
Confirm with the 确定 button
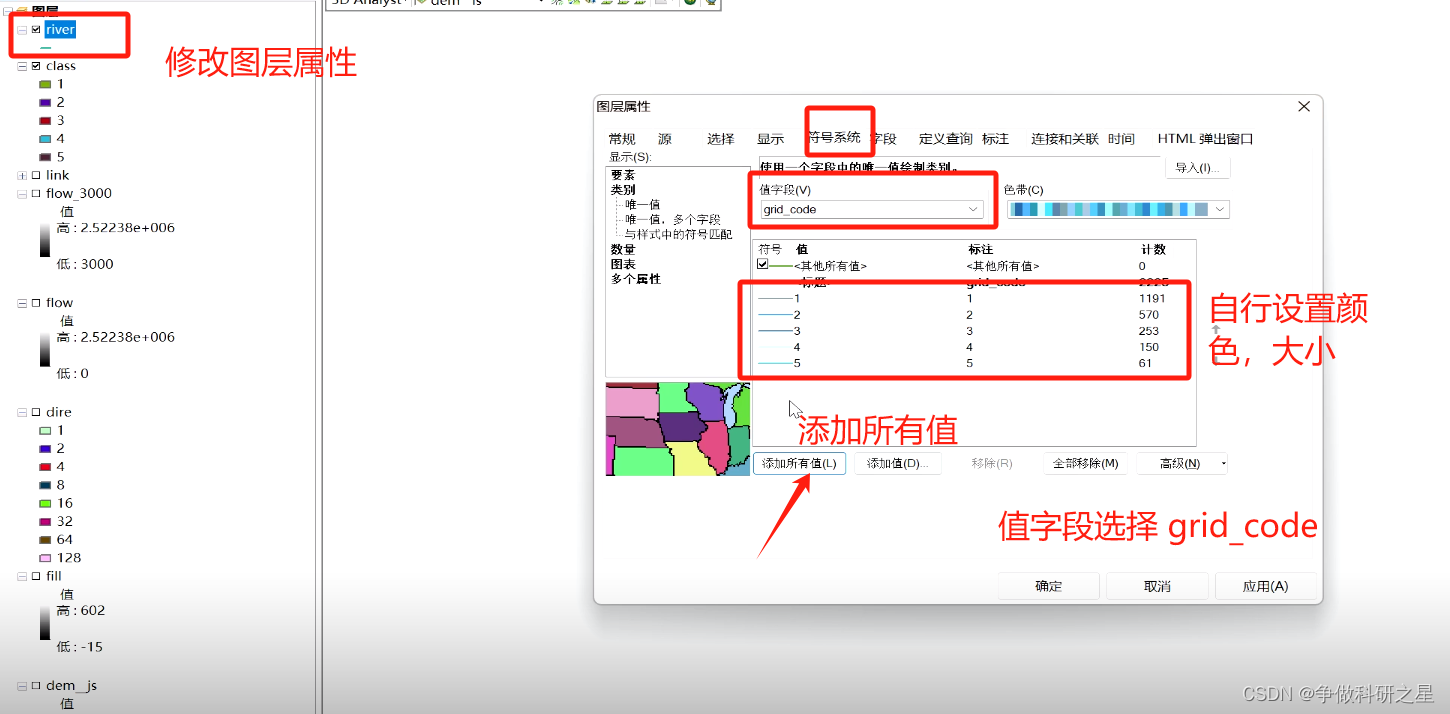1049,586
